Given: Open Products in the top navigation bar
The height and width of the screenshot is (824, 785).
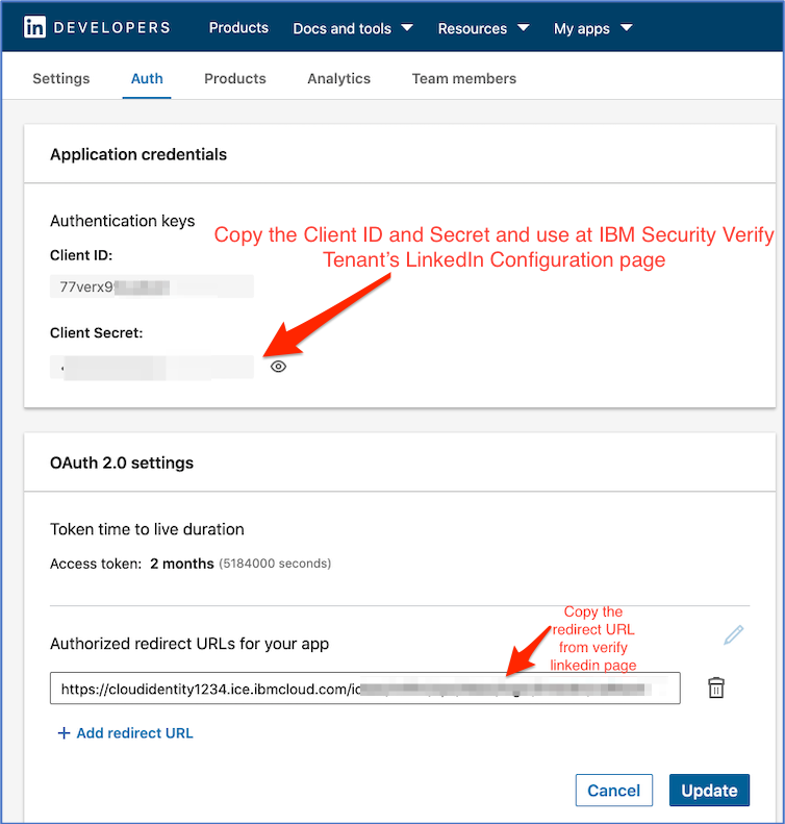Looking at the screenshot, I should [x=239, y=28].
